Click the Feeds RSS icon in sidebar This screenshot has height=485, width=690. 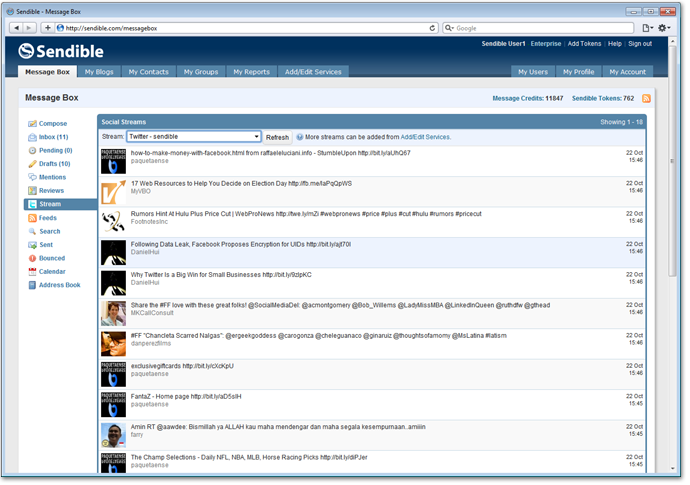32,218
